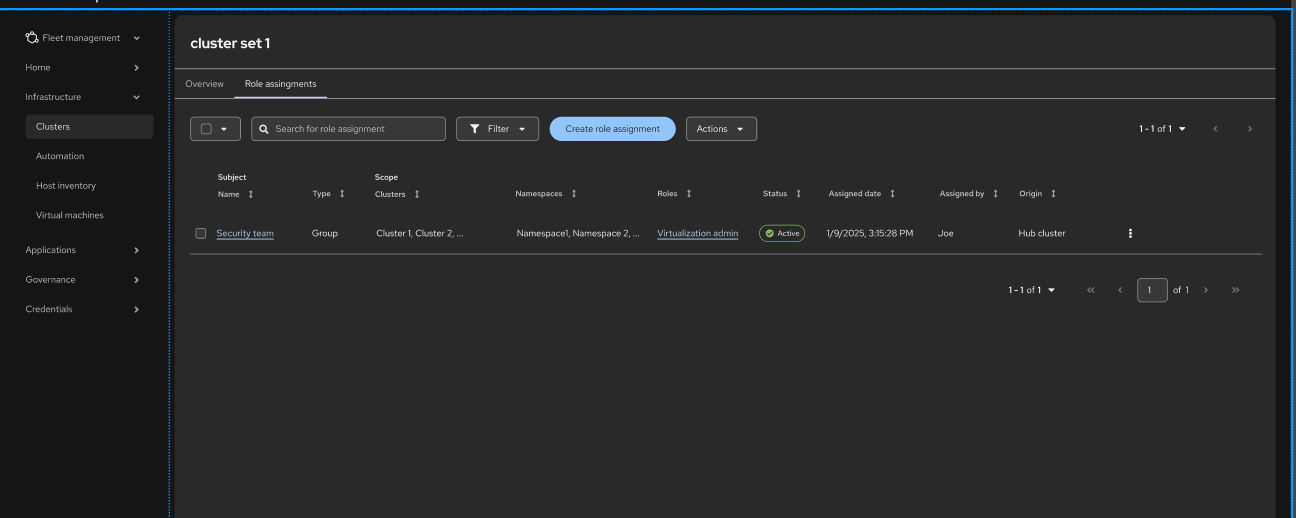Go to last page in bottom pagination
The image size is (1296, 518).
click(x=1236, y=290)
